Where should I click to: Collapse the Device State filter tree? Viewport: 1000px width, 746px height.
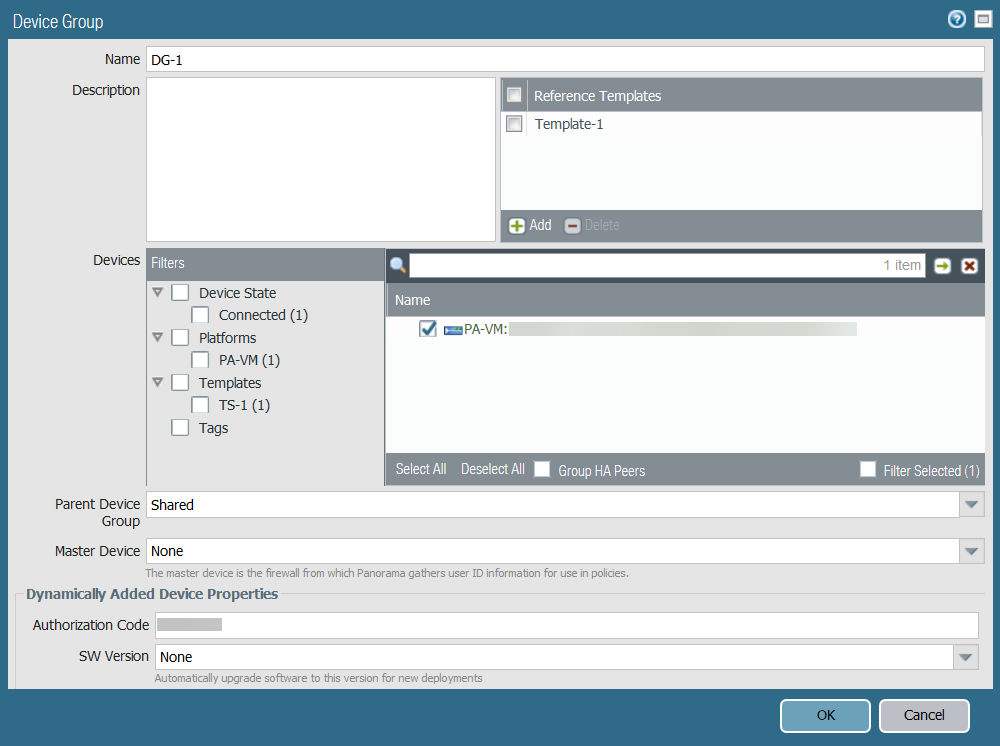(158, 292)
